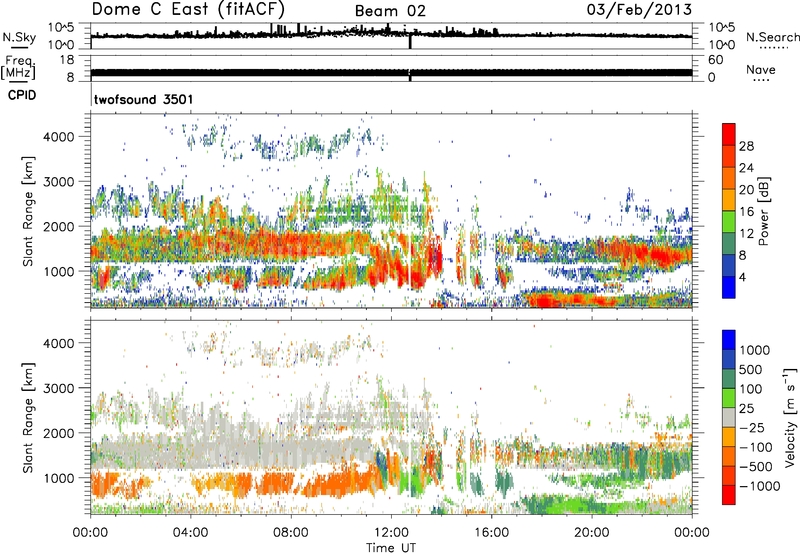Click the "16" tick on Power colorbar
The height and width of the screenshot is (554, 800).
(746, 212)
